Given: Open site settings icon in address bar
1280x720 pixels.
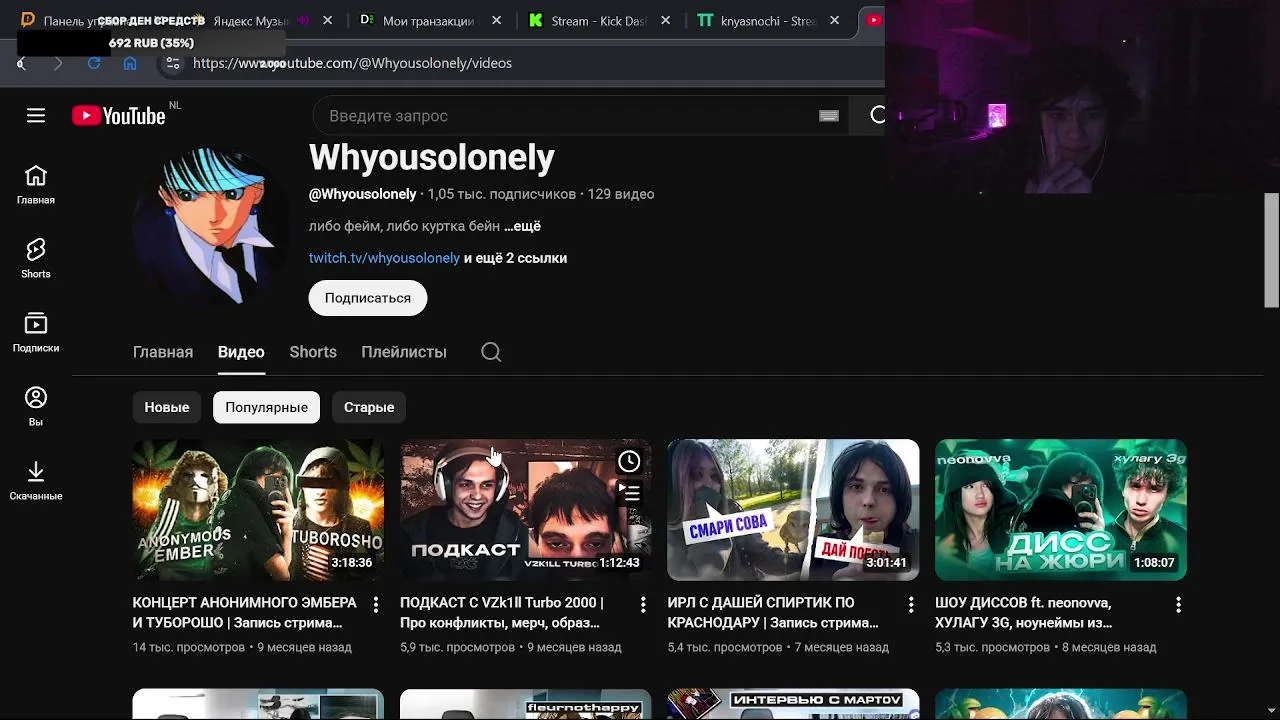Looking at the screenshot, I should pos(173,63).
